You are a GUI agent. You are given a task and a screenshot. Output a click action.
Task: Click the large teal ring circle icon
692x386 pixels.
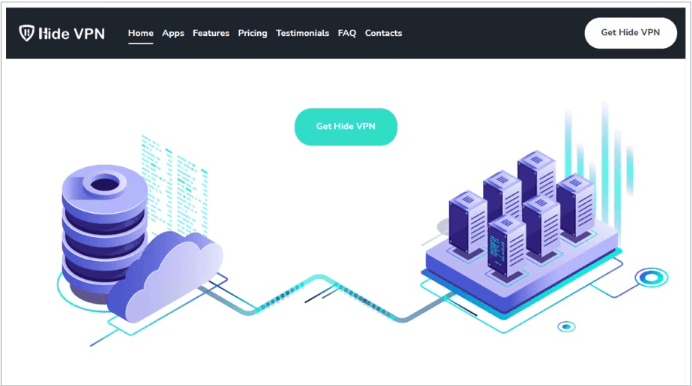coord(651,277)
